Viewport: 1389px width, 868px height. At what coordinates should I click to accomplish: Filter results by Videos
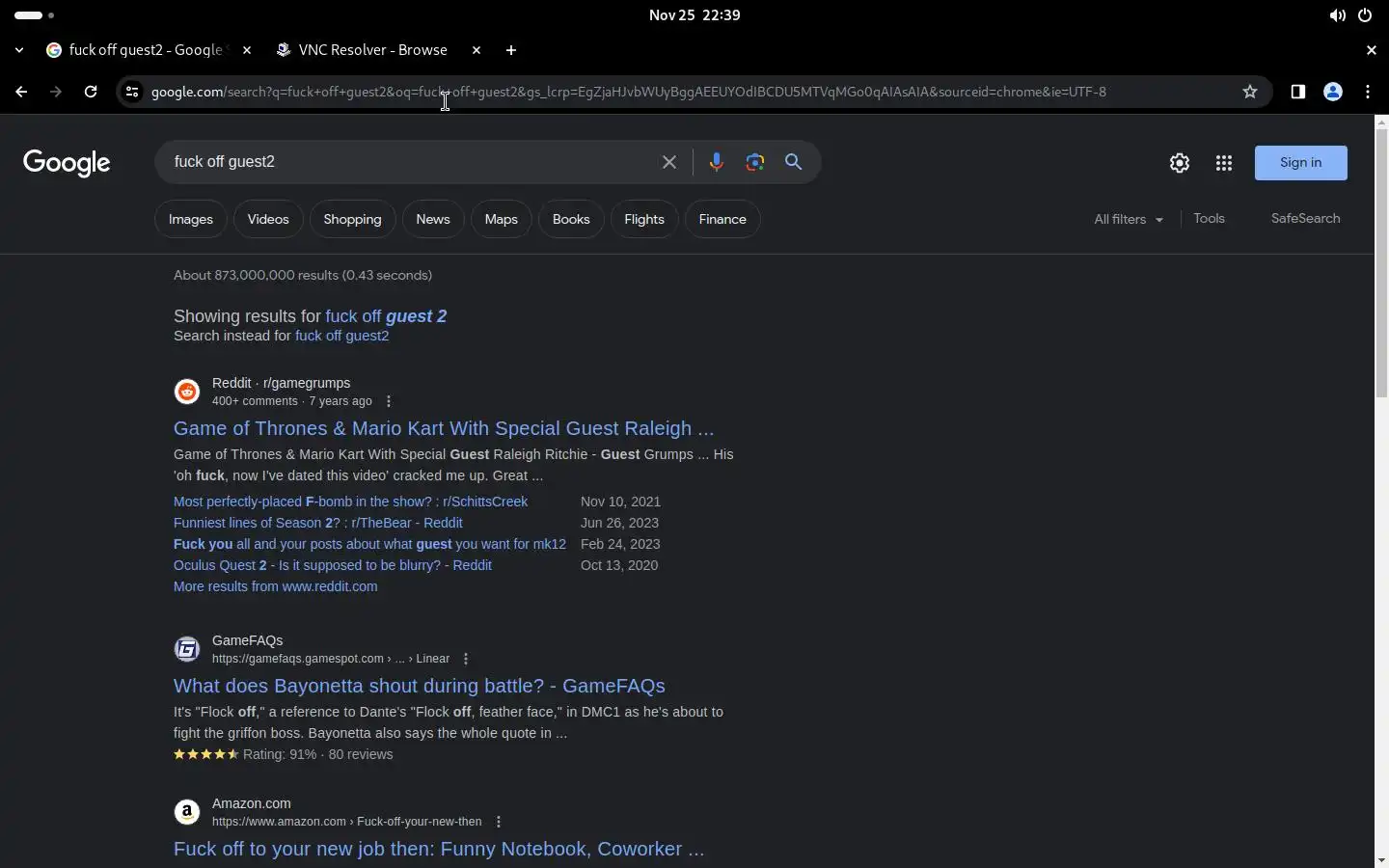[268, 220]
